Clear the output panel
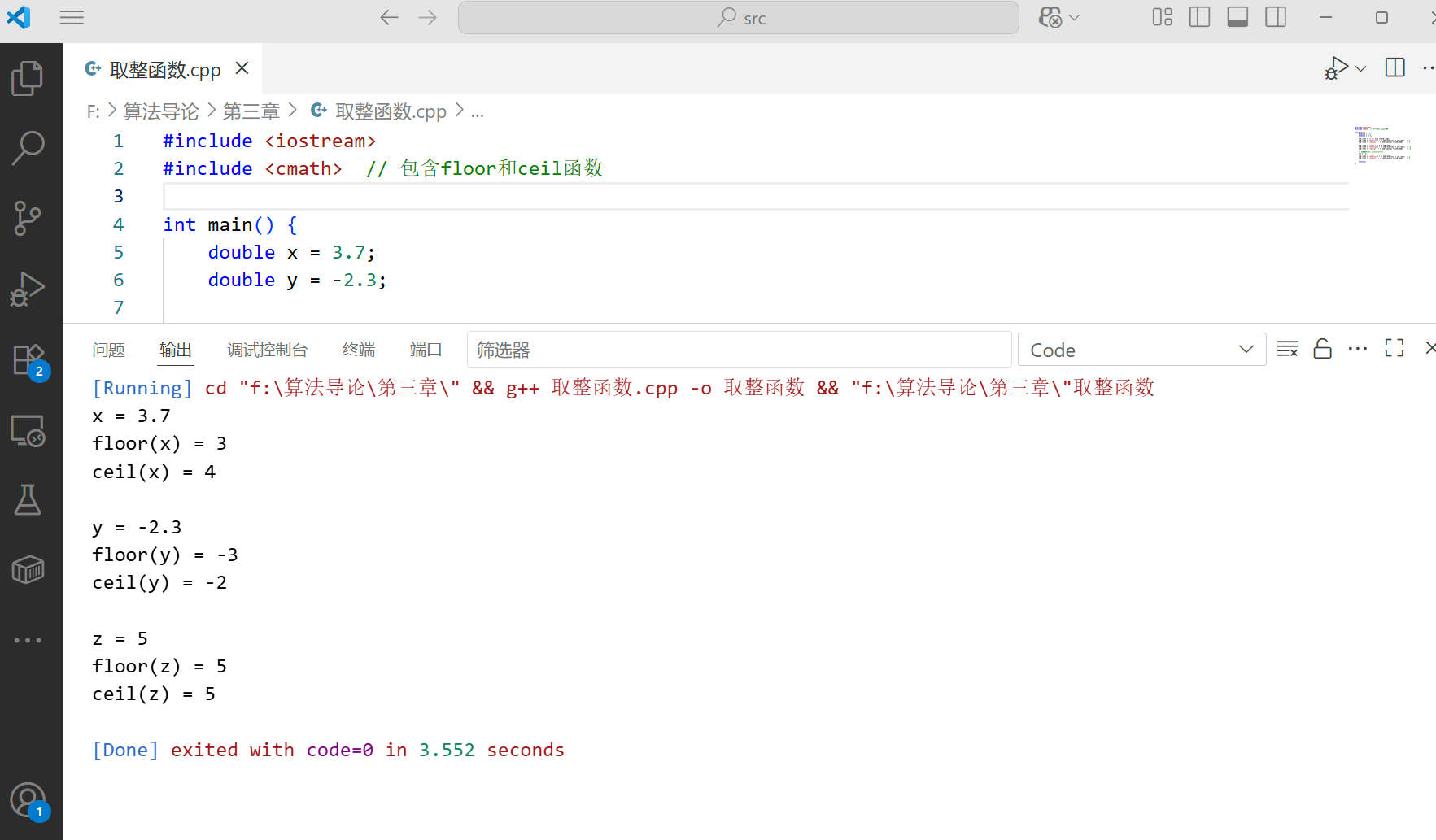1436x840 pixels. click(x=1287, y=349)
